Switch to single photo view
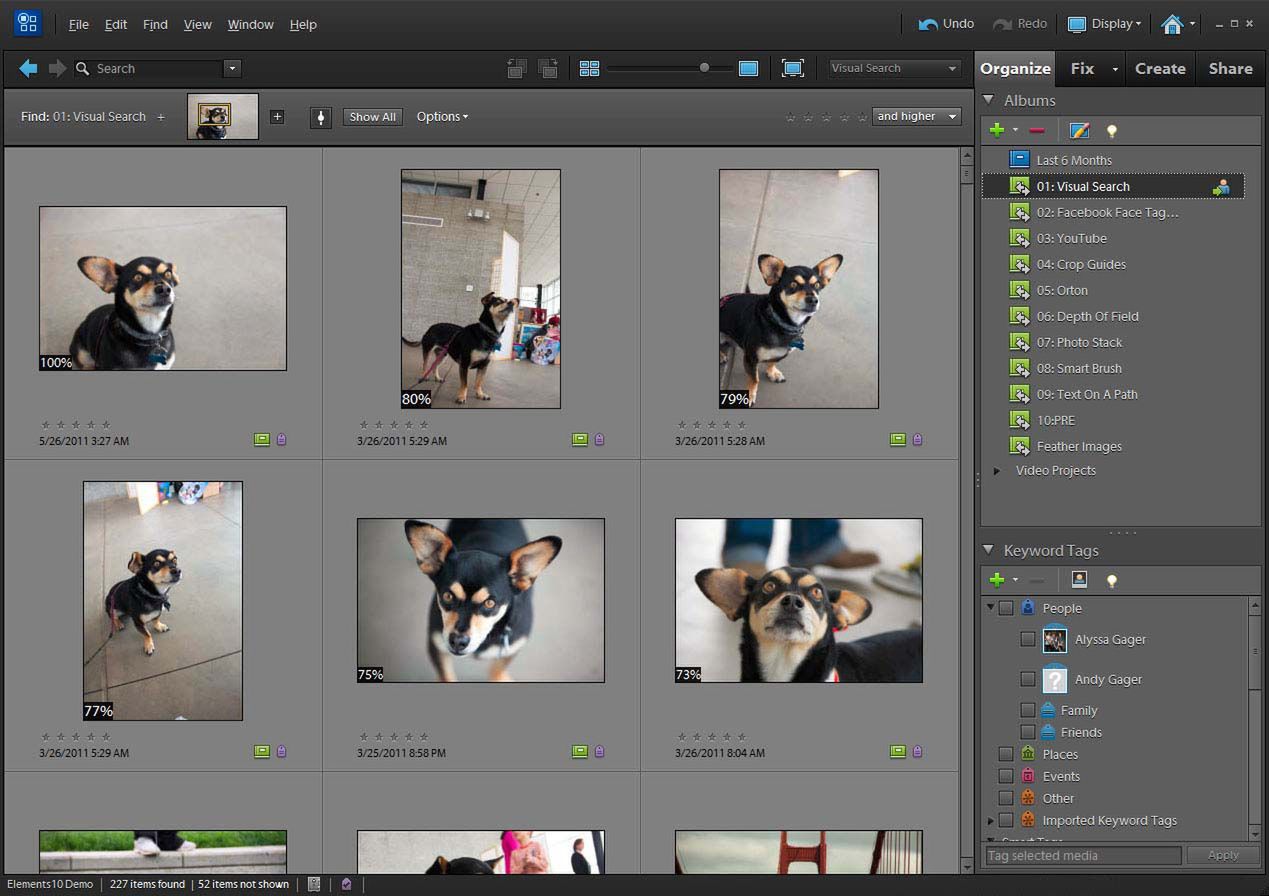The image size is (1269, 896). tap(748, 68)
